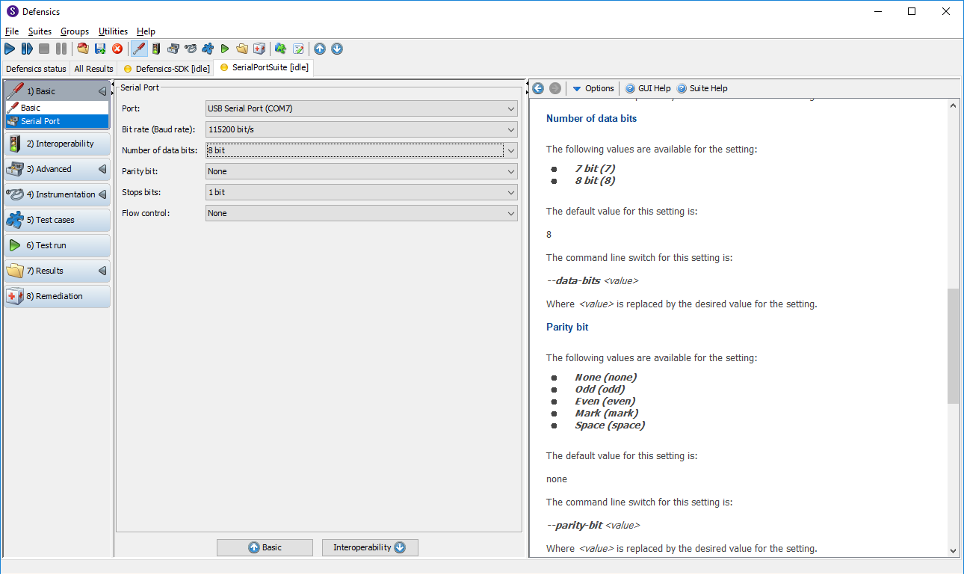Click the traffic light Interoperability toolbar icon
This screenshot has height=574, width=964.
pos(156,48)
